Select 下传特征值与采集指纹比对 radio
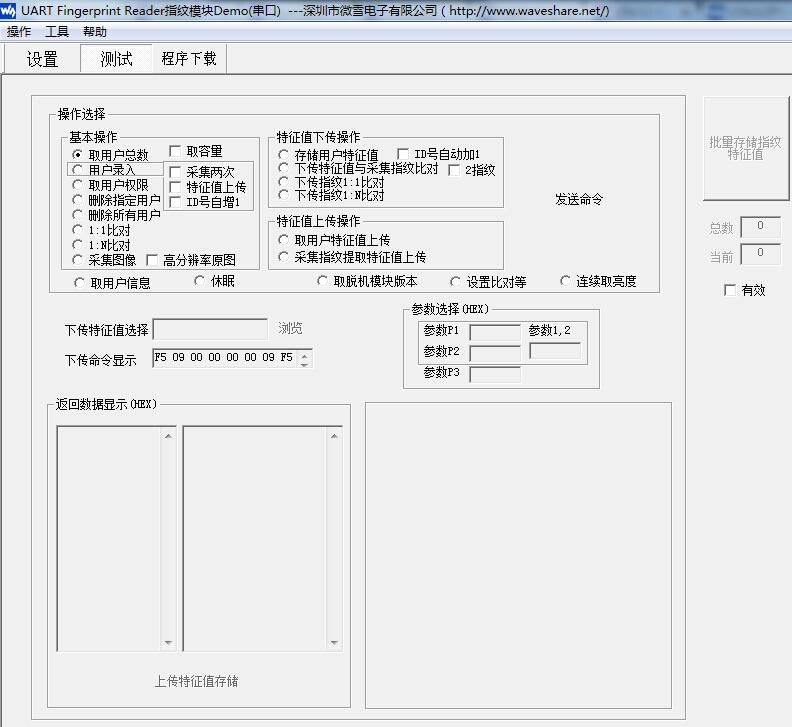This screenshot has width=792, height=727. point(283,168)
